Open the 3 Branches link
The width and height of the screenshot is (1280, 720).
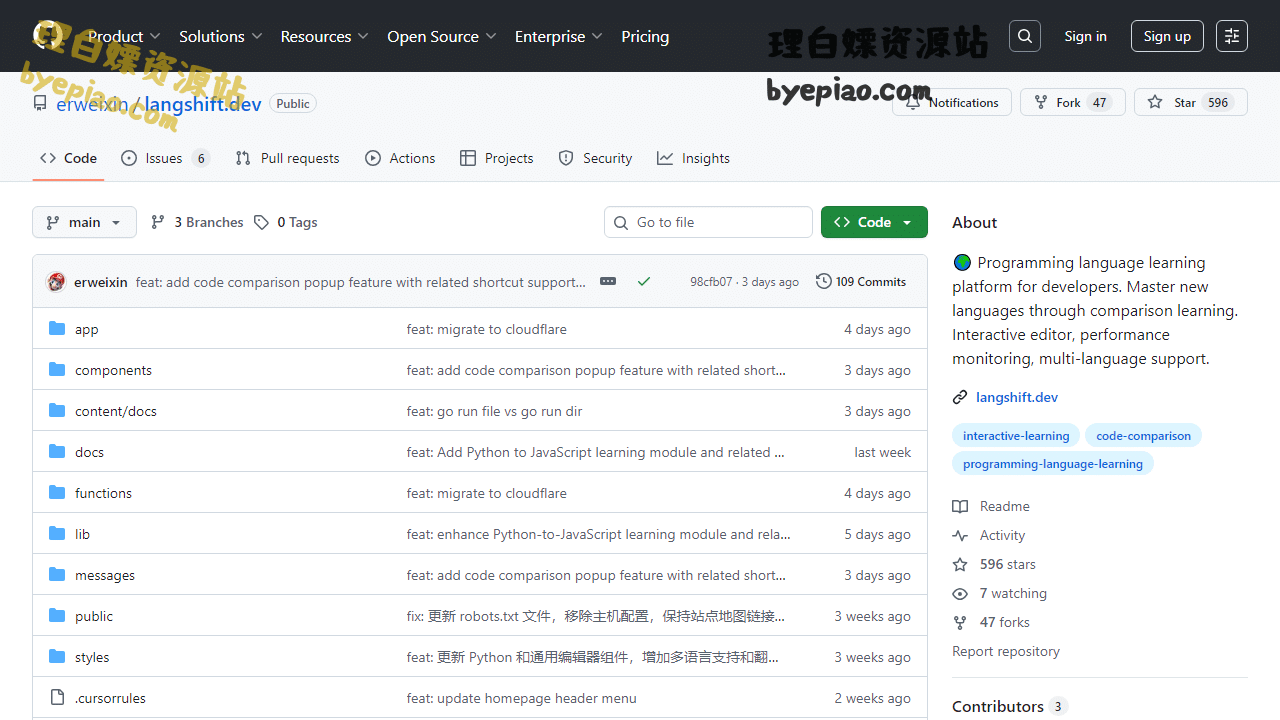pos(197,222)
